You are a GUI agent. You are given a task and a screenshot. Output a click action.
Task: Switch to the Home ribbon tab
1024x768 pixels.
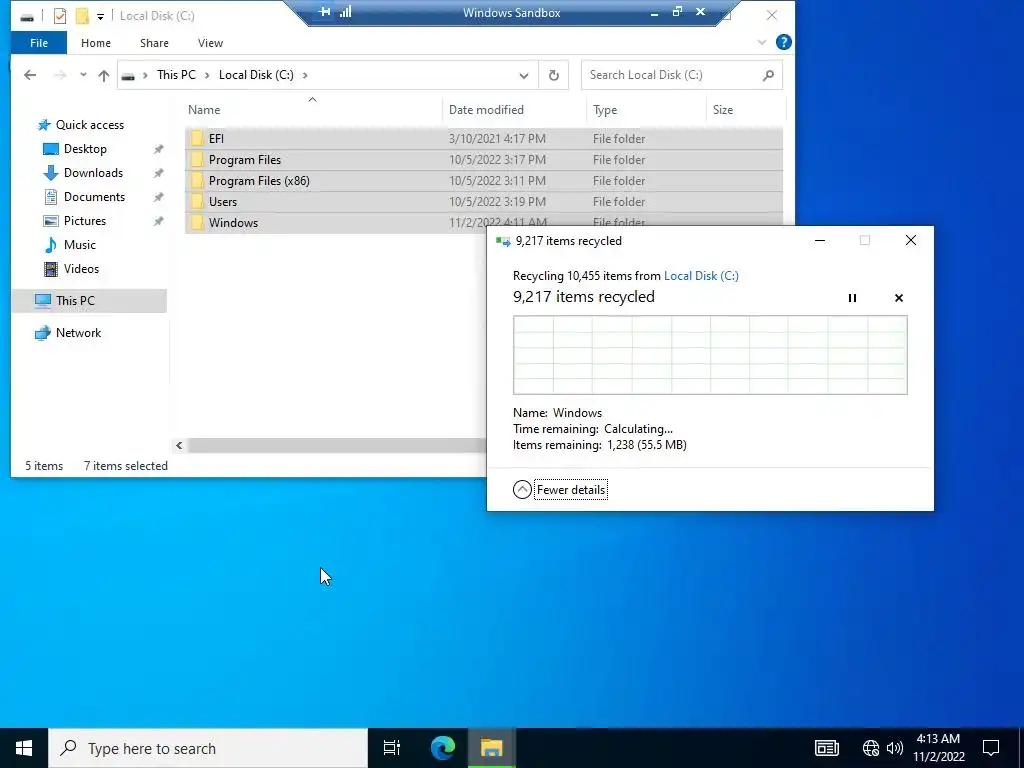pos(95,43)
